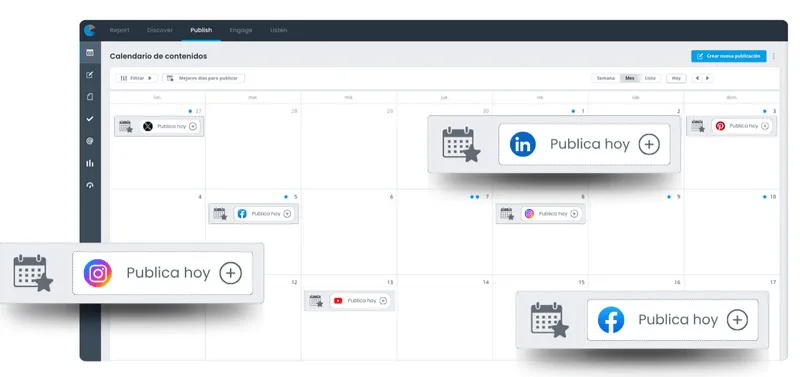Image resolution: width=800 pixels, height=377 pixels.
Task: Click Publica hoy on the small Facebook card, day 5
Action: point(266,214)
